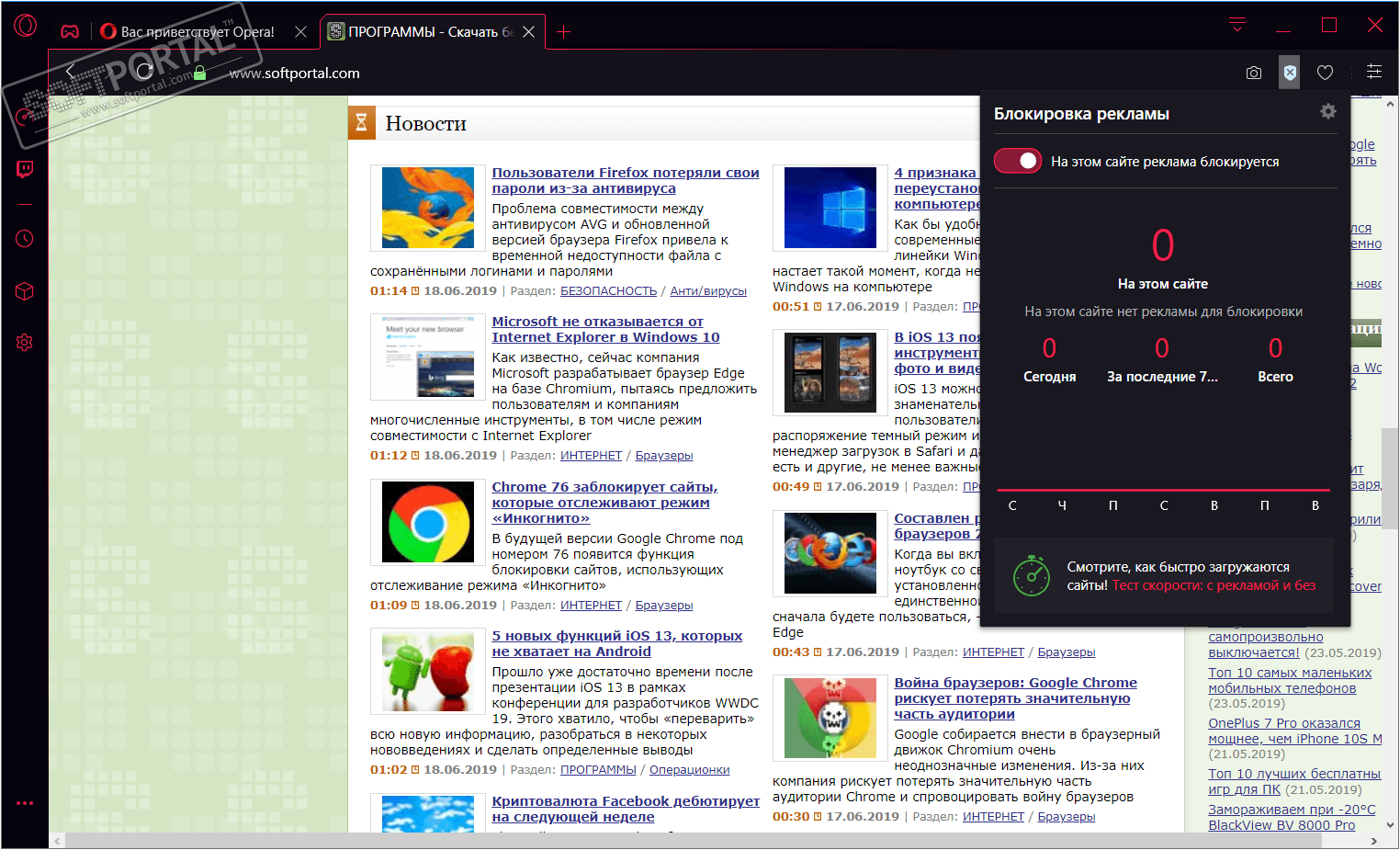
Task: Click the iOS 13 phones thumbnail
Action: (x=830, y=372)
